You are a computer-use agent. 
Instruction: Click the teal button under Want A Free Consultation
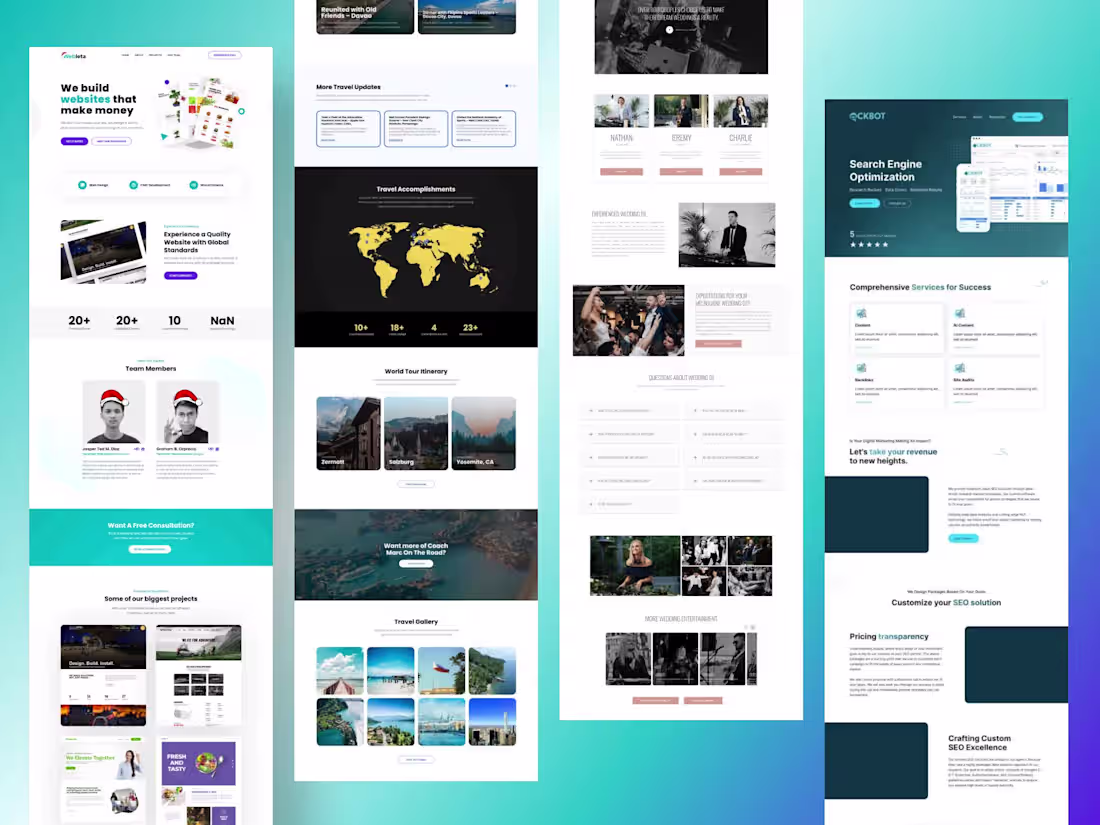[151, 548]
